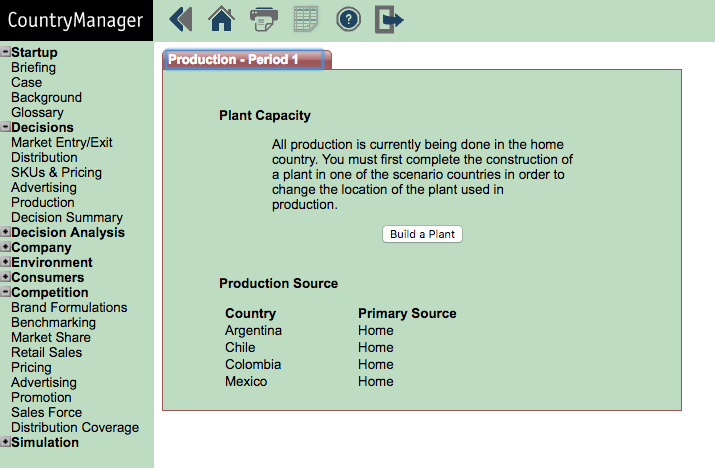Collapse the Decisions section
The width and height of the screenshot is (715, 468).
click(x=5, y=127)
